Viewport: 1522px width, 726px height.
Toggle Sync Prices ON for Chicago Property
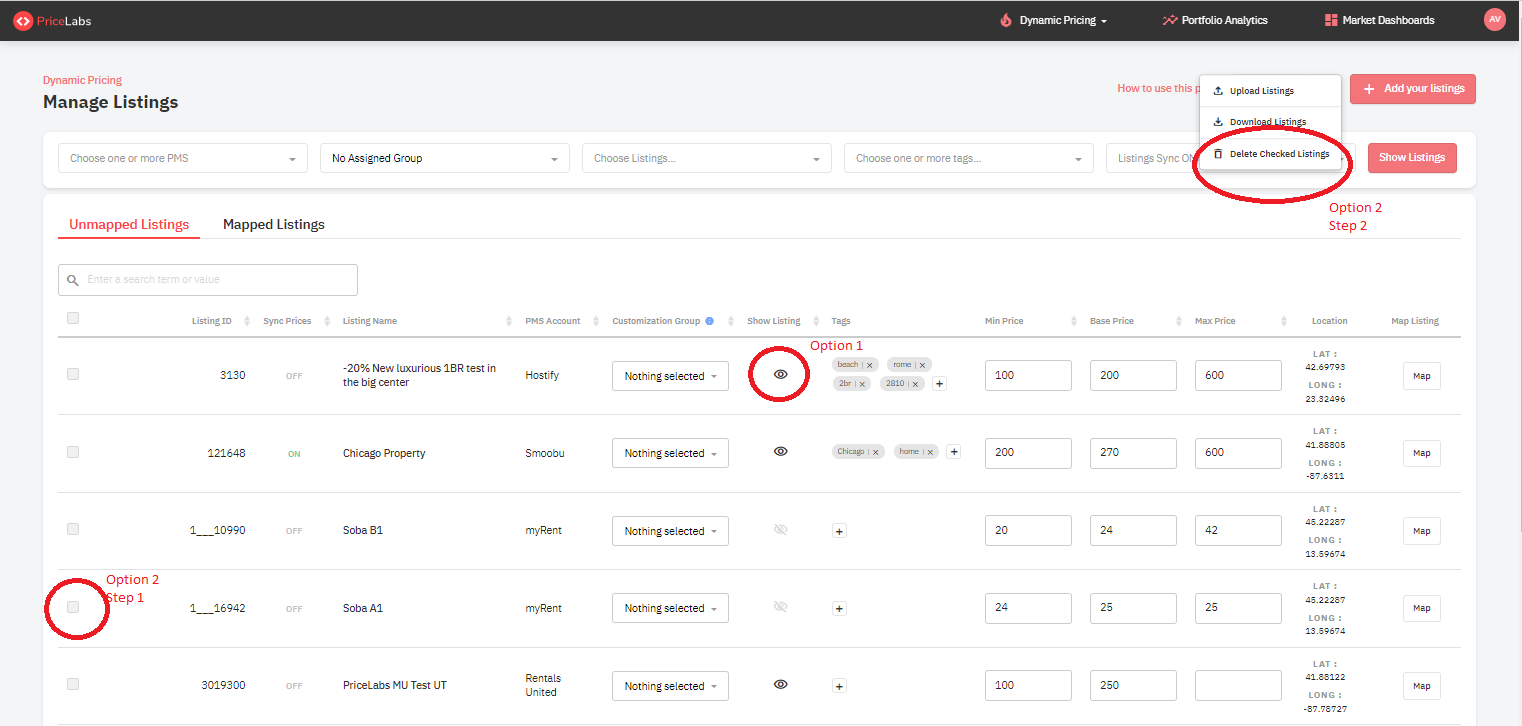coord(294,454)
